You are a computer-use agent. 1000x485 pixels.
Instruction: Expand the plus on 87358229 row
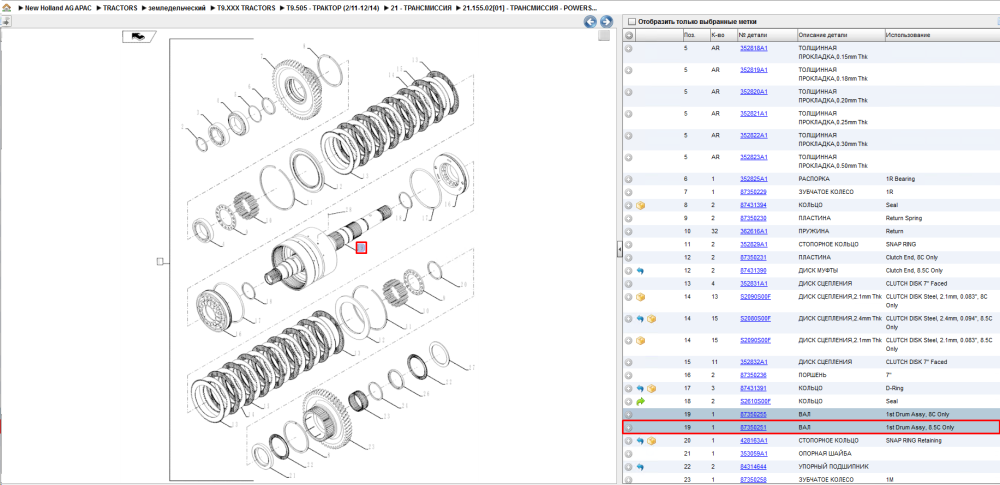tap(629, 192)
